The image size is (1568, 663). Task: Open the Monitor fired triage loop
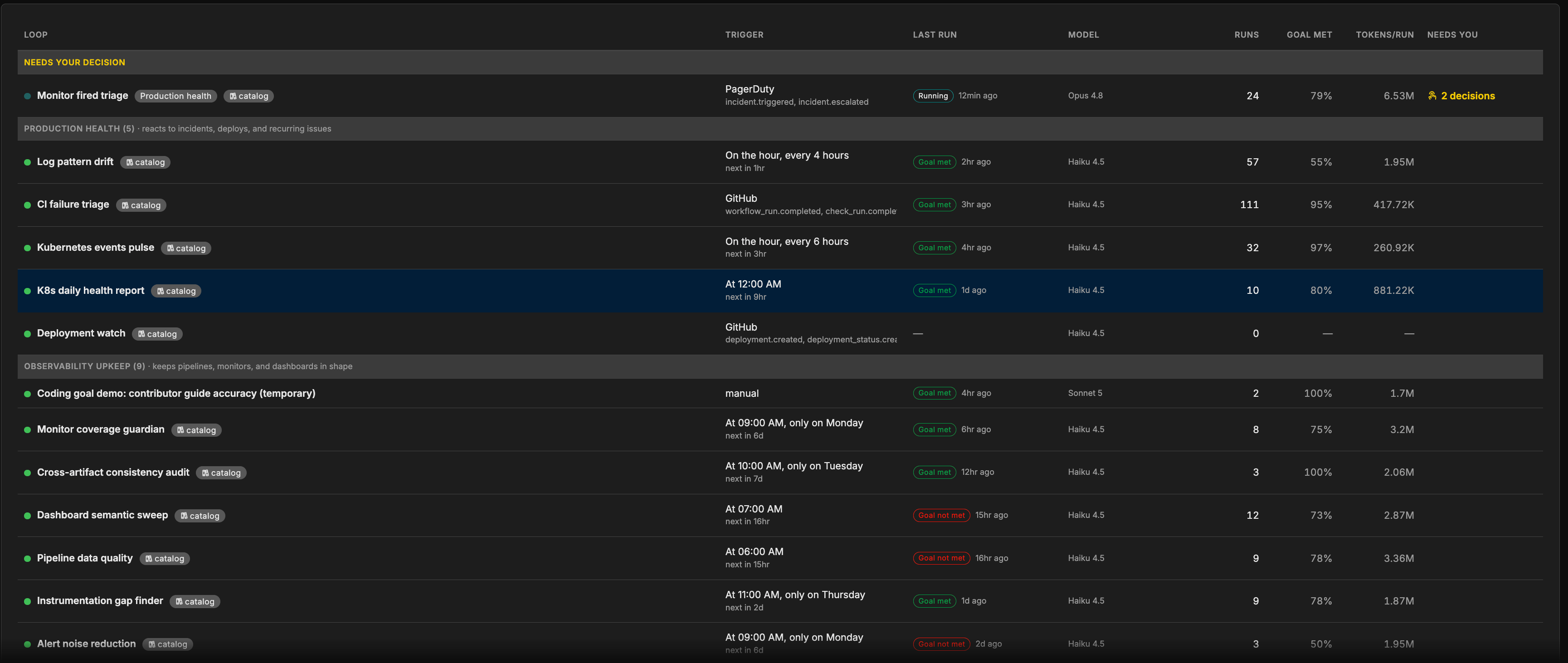pos(82,96)
